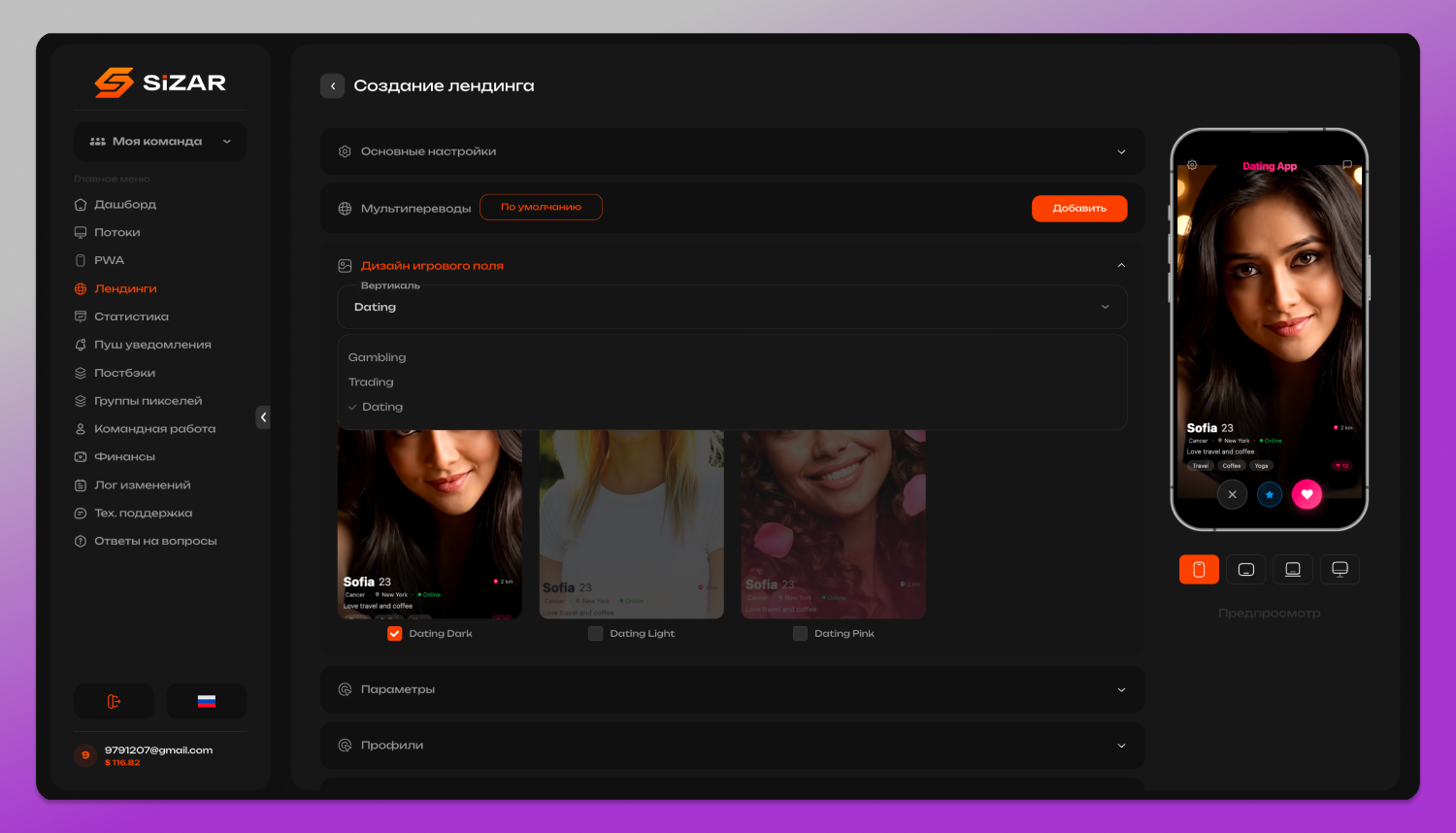Click the По умолчанию button
This screenshot has height=833, width=1456.
pos(541,207)
